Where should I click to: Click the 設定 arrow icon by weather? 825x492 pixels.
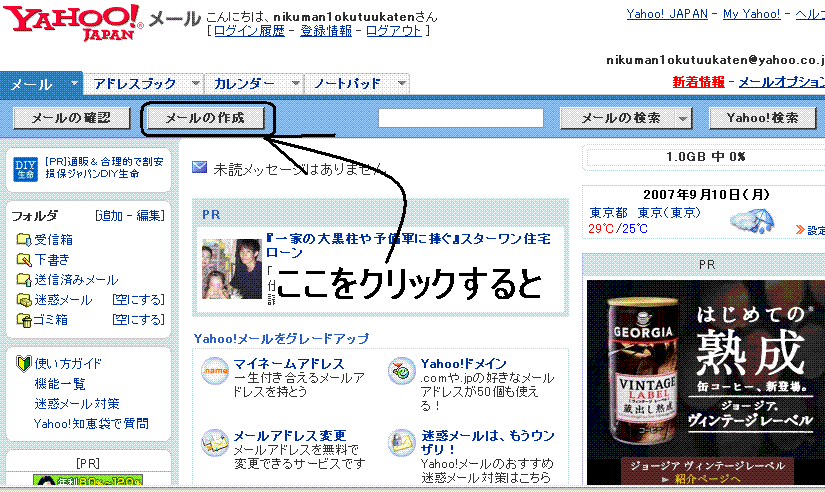[800, 229]
